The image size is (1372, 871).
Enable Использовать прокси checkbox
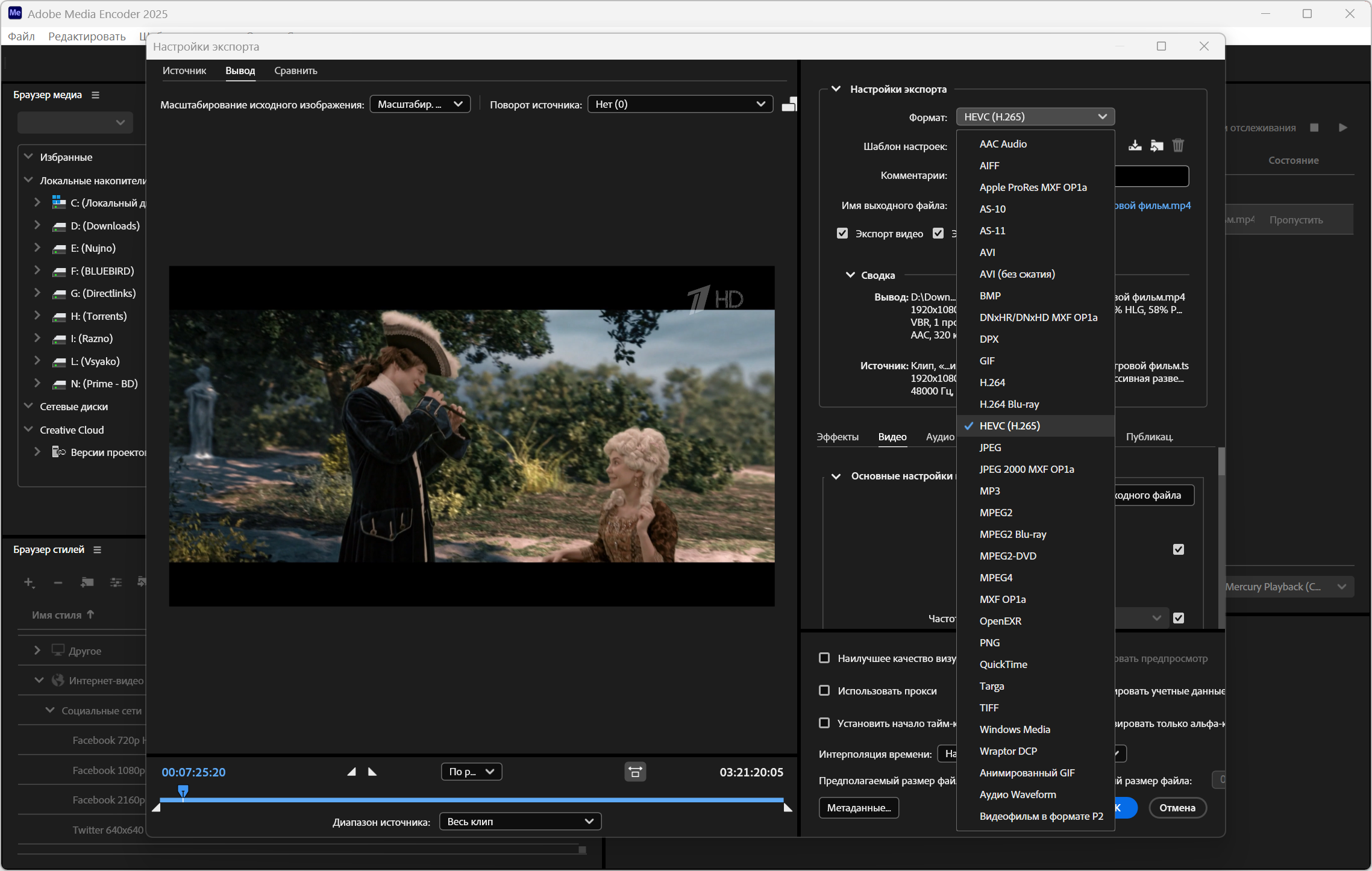point(824,690)
